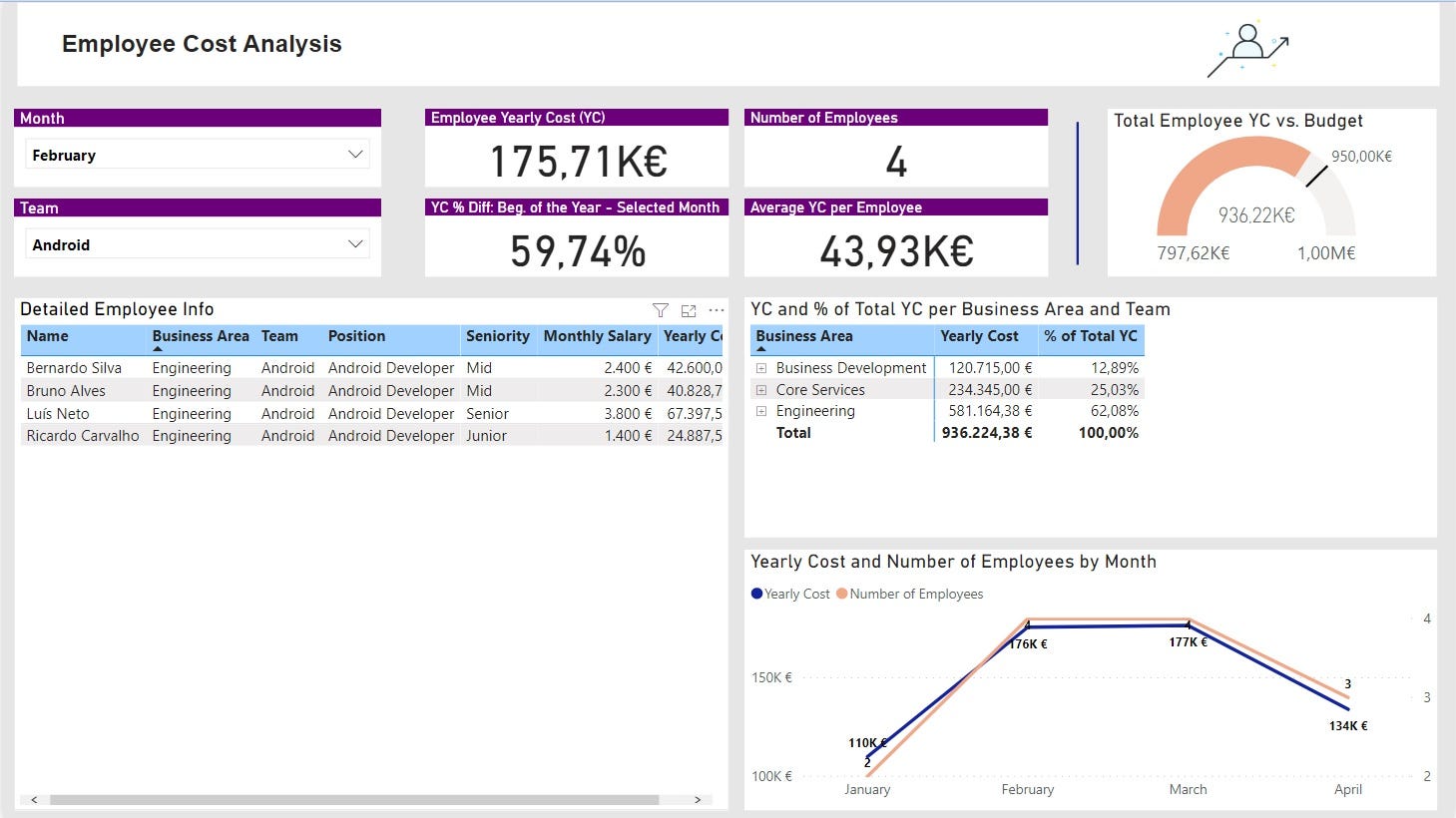Click the employee growth logo icon
The height and width of the screenshot is (818, 1456).
point(1247,48)
